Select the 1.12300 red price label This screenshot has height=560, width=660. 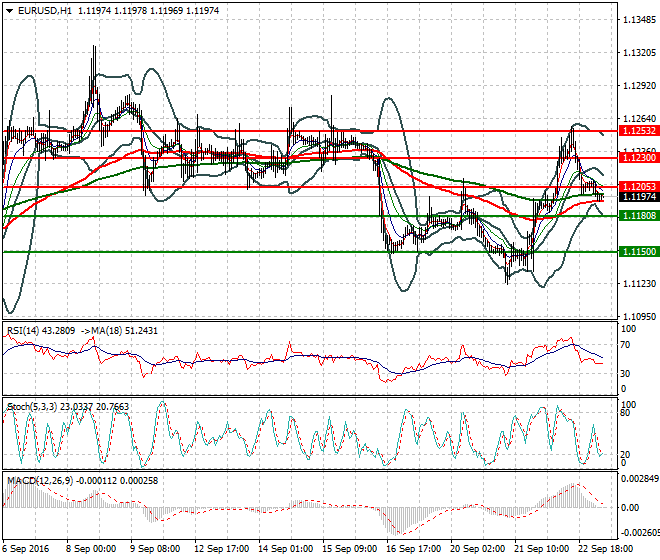(x=639, y=158)
